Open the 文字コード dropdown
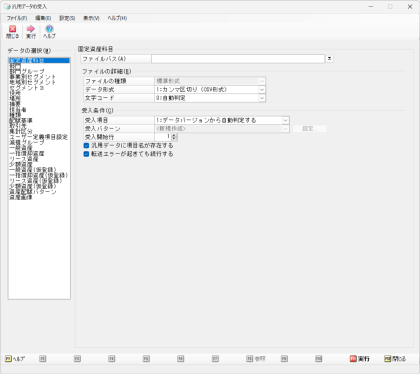 [x=262, y=98]
